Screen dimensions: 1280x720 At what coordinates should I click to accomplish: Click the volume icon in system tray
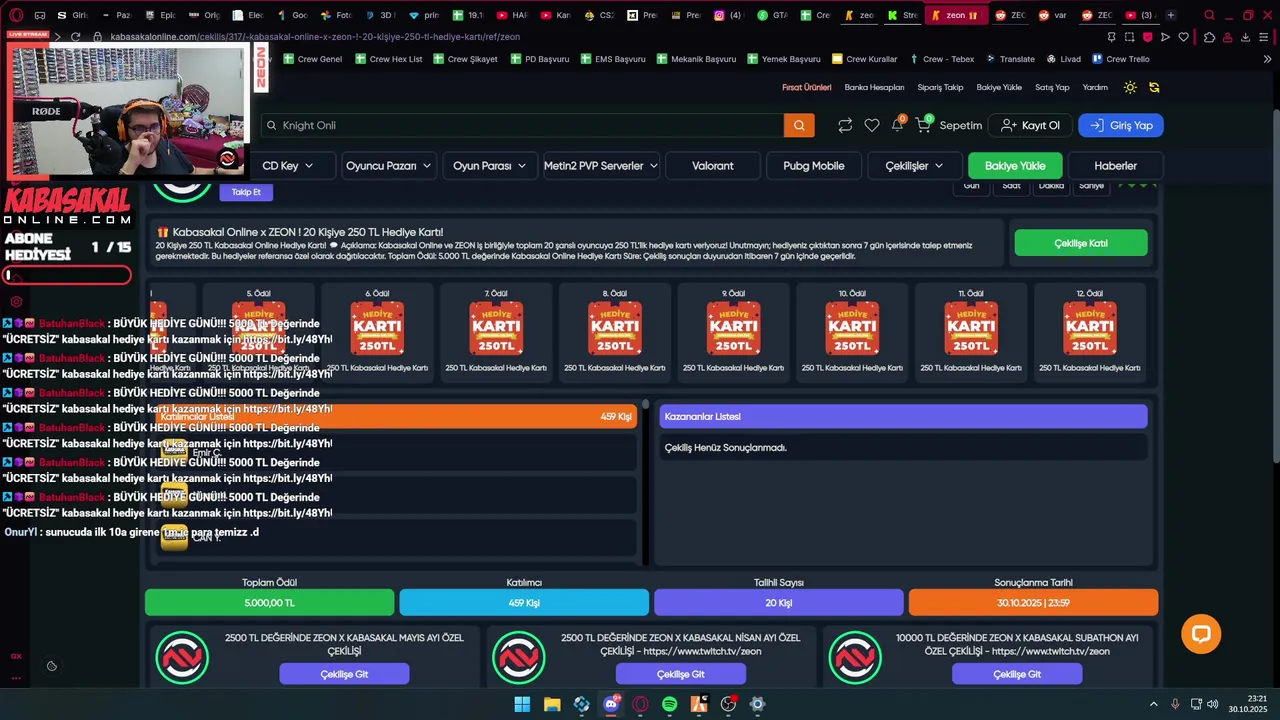1212,704
